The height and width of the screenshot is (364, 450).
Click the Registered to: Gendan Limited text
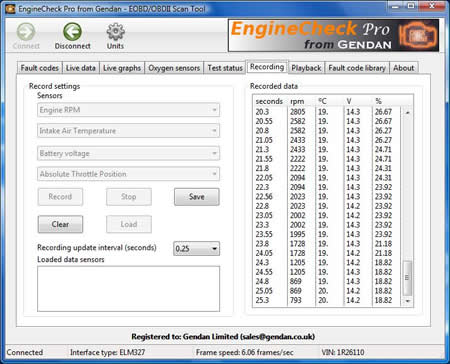point(223,337)
